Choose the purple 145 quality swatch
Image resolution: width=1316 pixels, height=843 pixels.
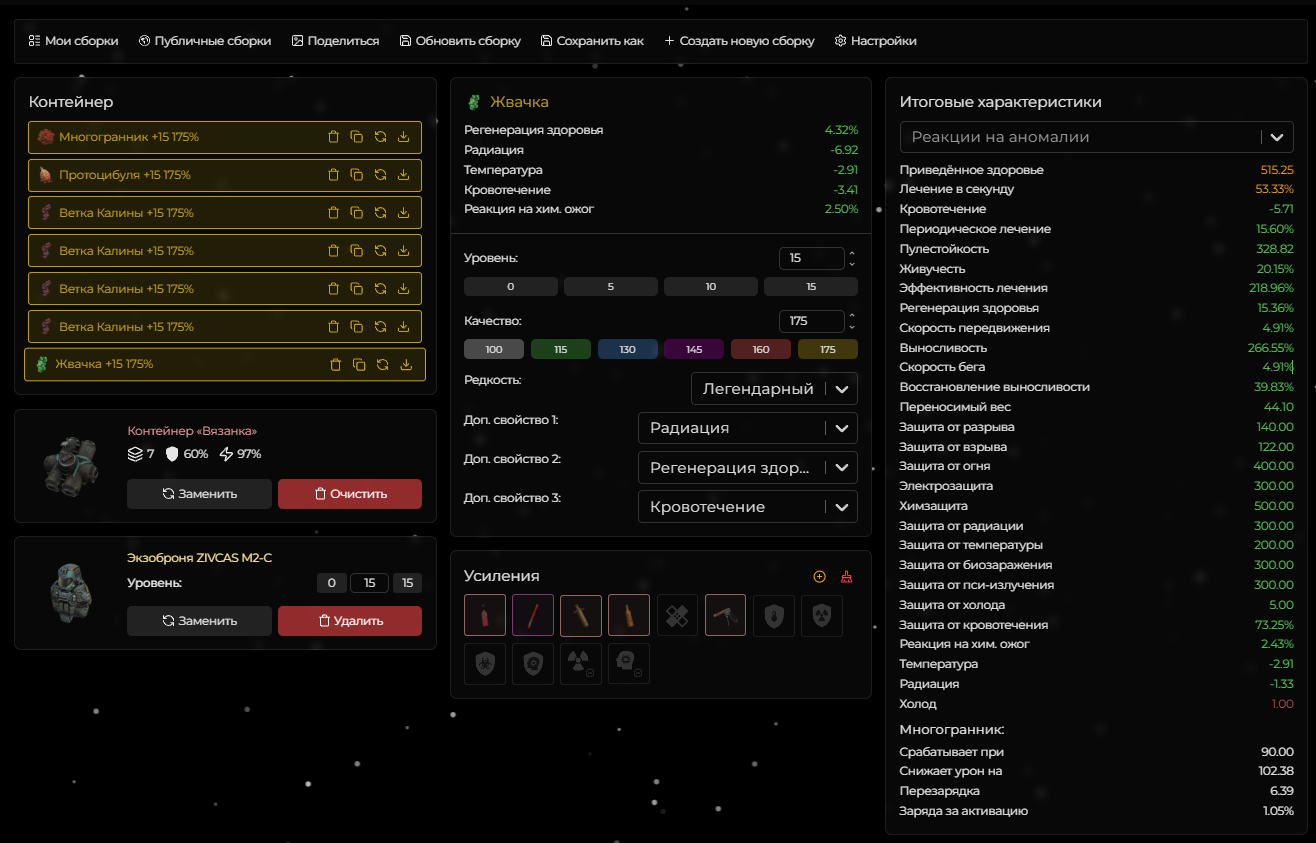point(694,349)
